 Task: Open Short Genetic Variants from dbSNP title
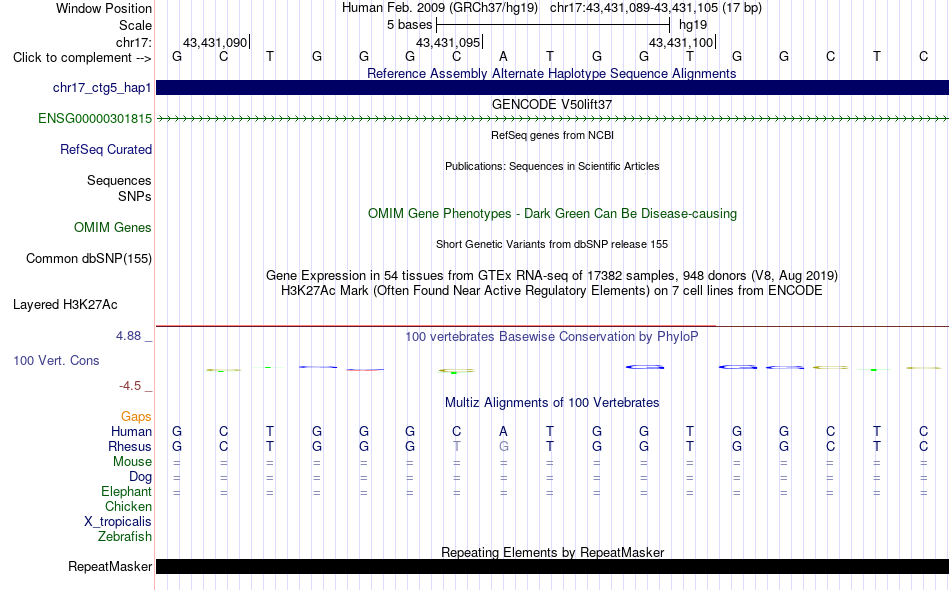pyautogui.click(x=552, y=244)
